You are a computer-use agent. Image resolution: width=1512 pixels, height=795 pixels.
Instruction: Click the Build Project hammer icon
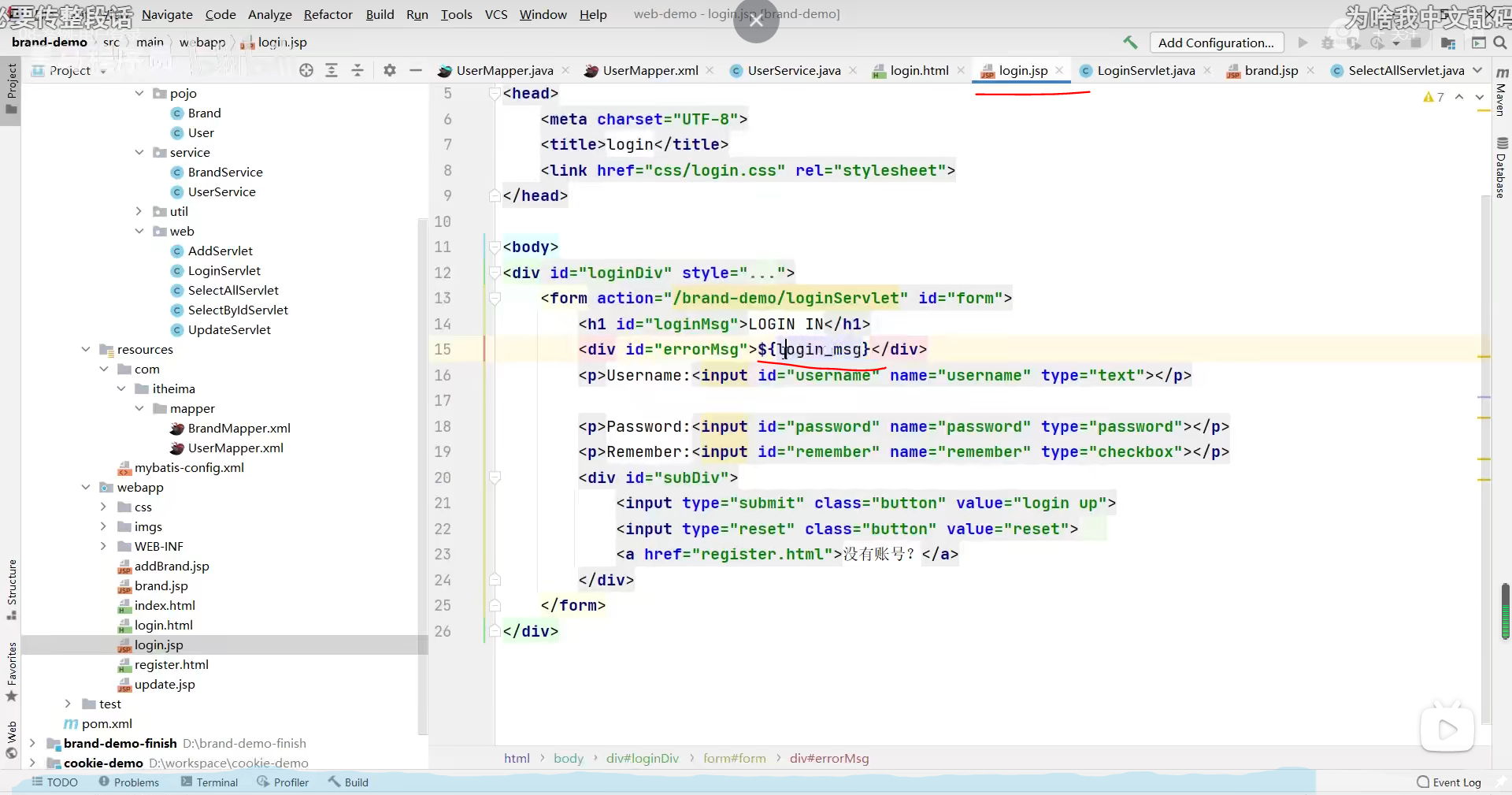pyautogui.click(x=1130, y=43)
